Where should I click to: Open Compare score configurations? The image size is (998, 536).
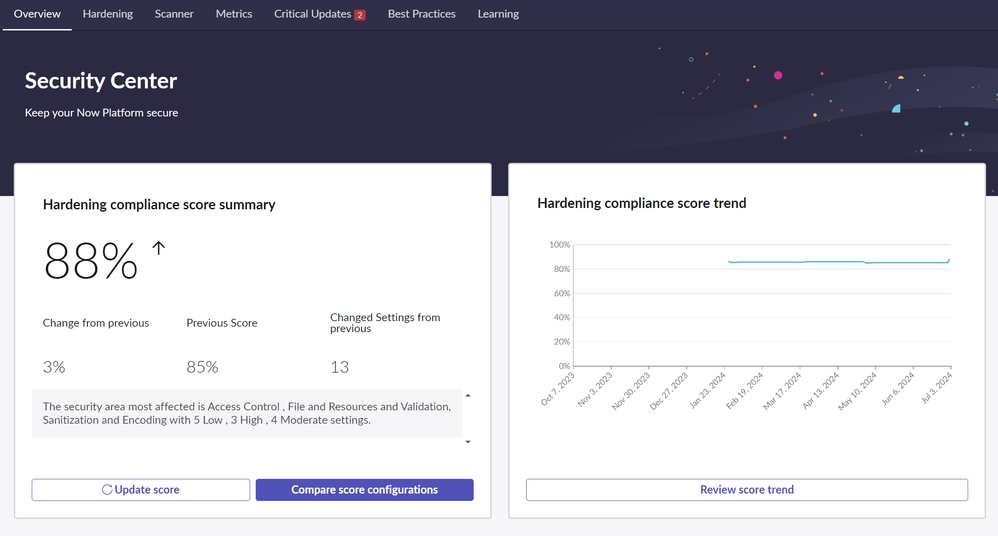coord(365,490)
